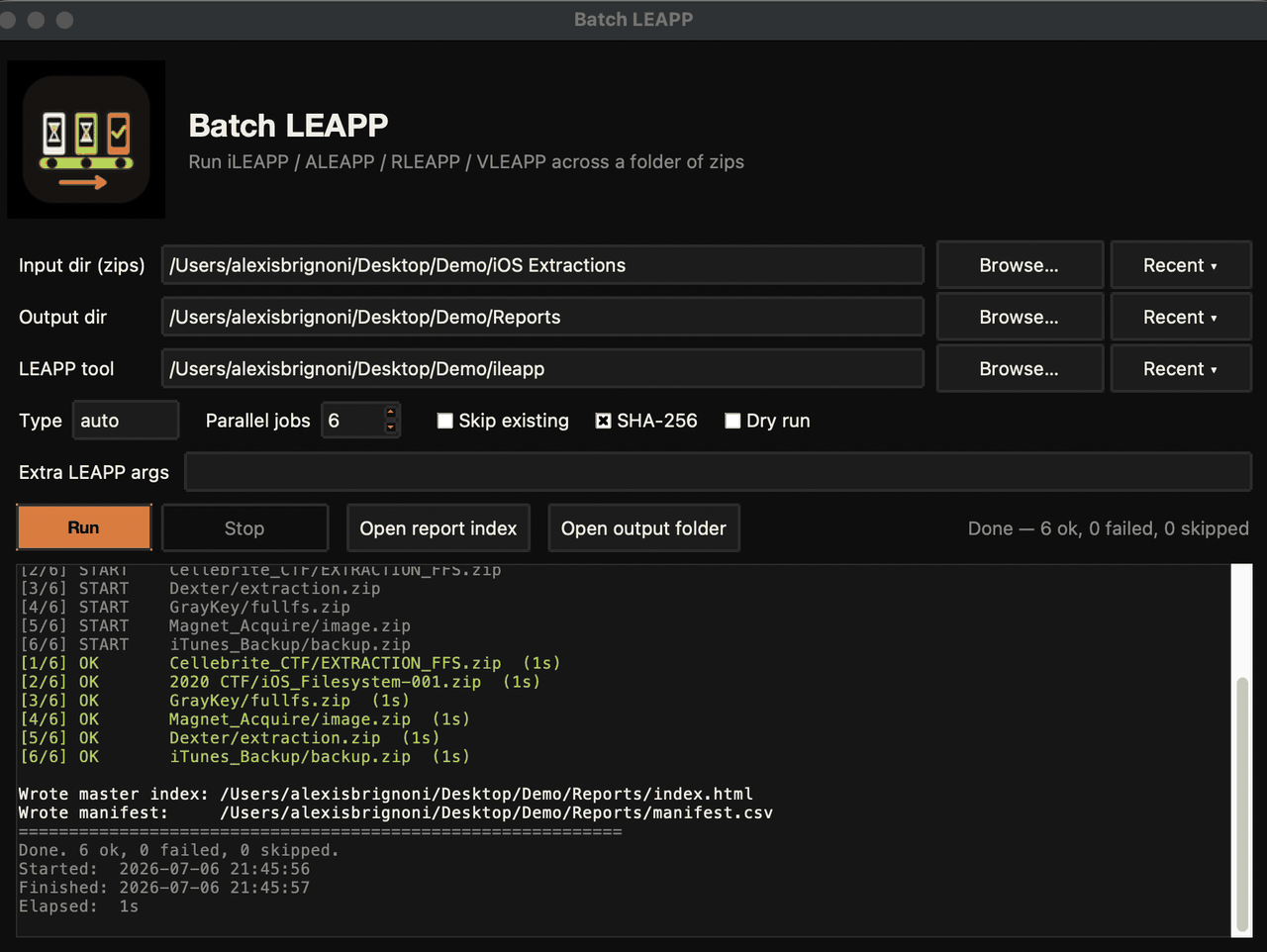Click the log pane scrollbar thumb
Image resolution: width=1267 pixels, height=952 pixels.
[1241, 804]
